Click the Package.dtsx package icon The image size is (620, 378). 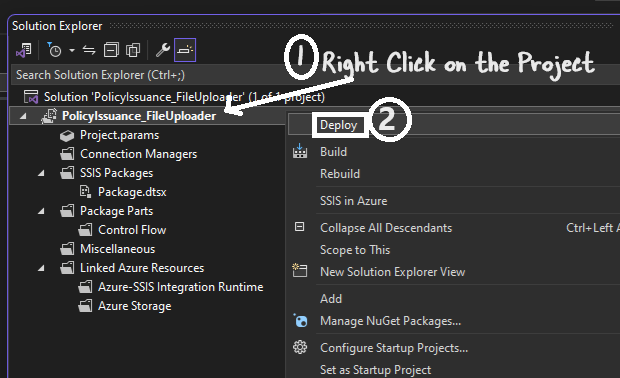(x=85, y=191)
